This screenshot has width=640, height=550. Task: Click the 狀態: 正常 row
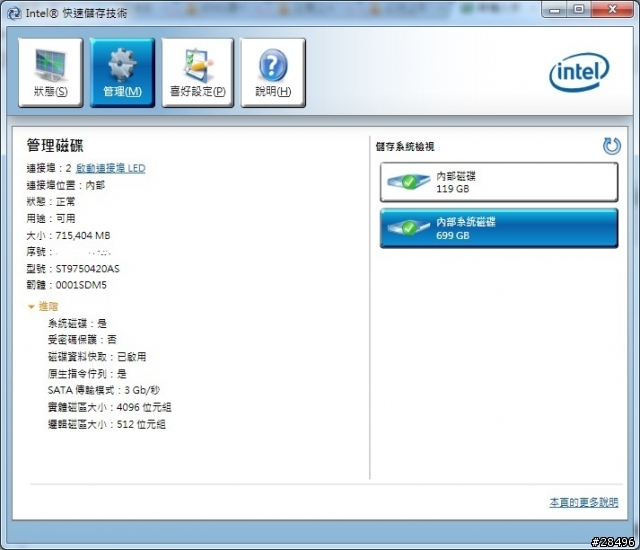click(51, 201)
